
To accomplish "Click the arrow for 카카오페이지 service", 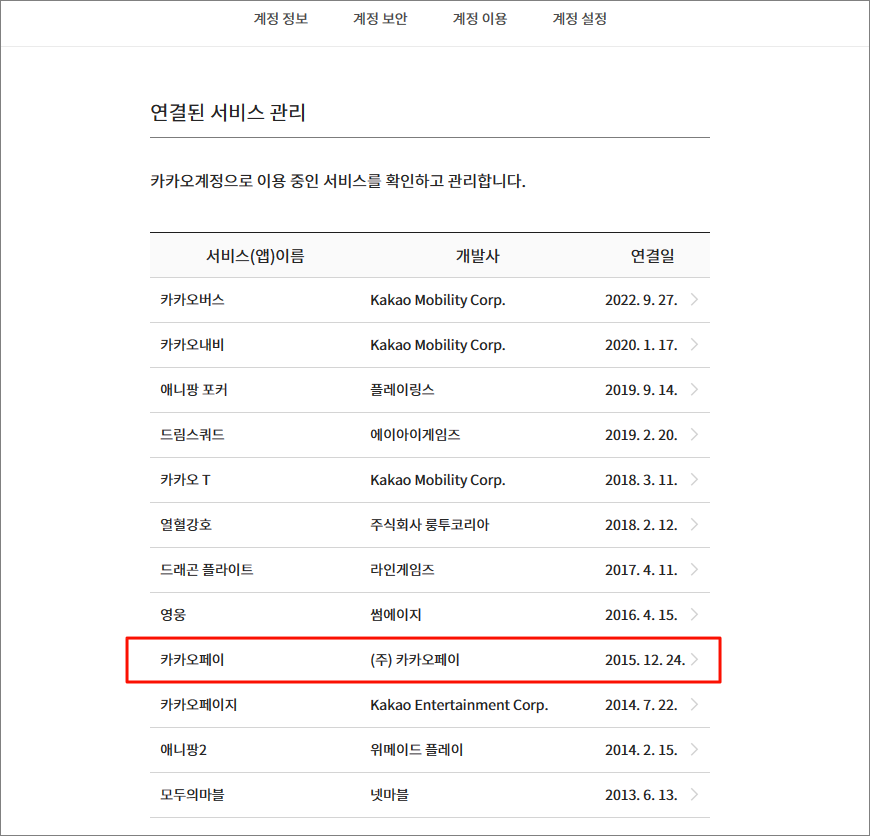I will (x=695, y=705).
